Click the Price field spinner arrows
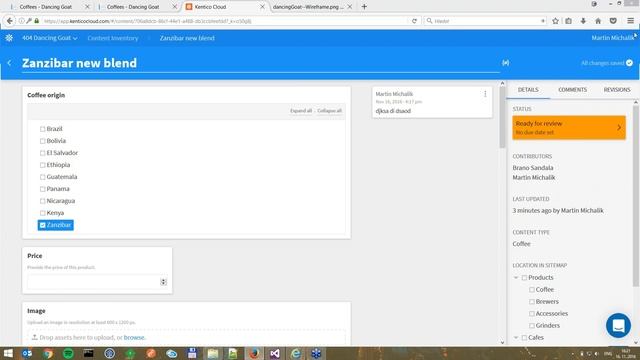Screen dimensions: 640x360 point(163,282)
